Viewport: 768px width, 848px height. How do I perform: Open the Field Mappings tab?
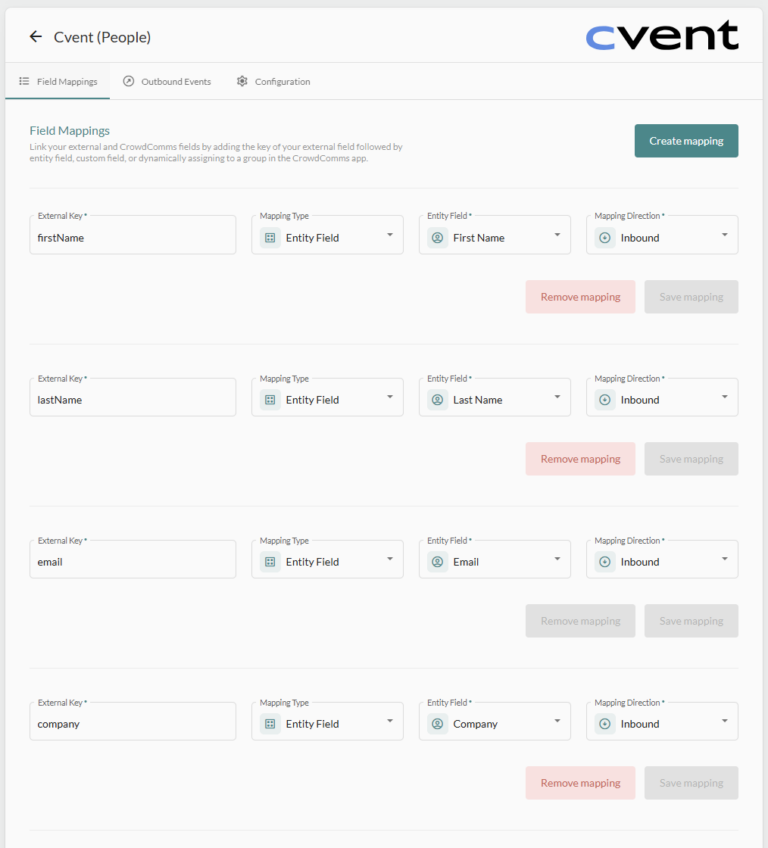[x=58, y=81]
